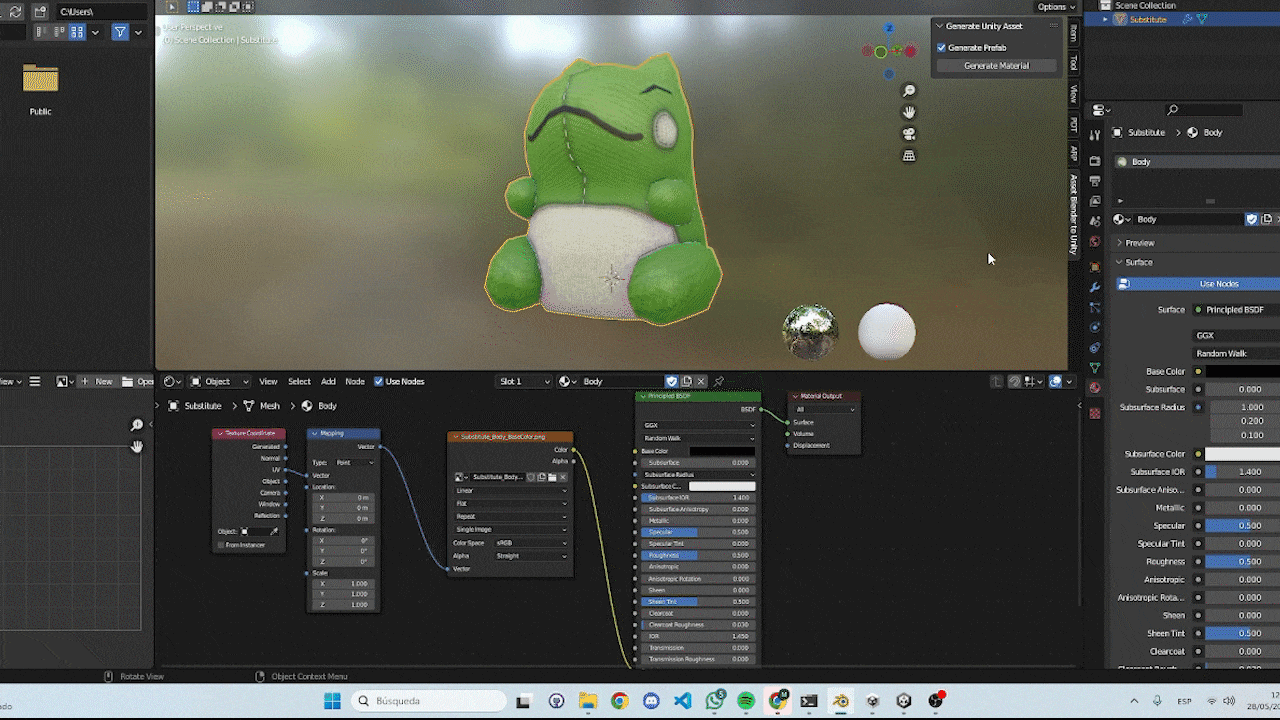Viewport: 1280px width, 720px height.
Task: Switch perspective/orthographic with the grid icon
Action: point(909,156)
